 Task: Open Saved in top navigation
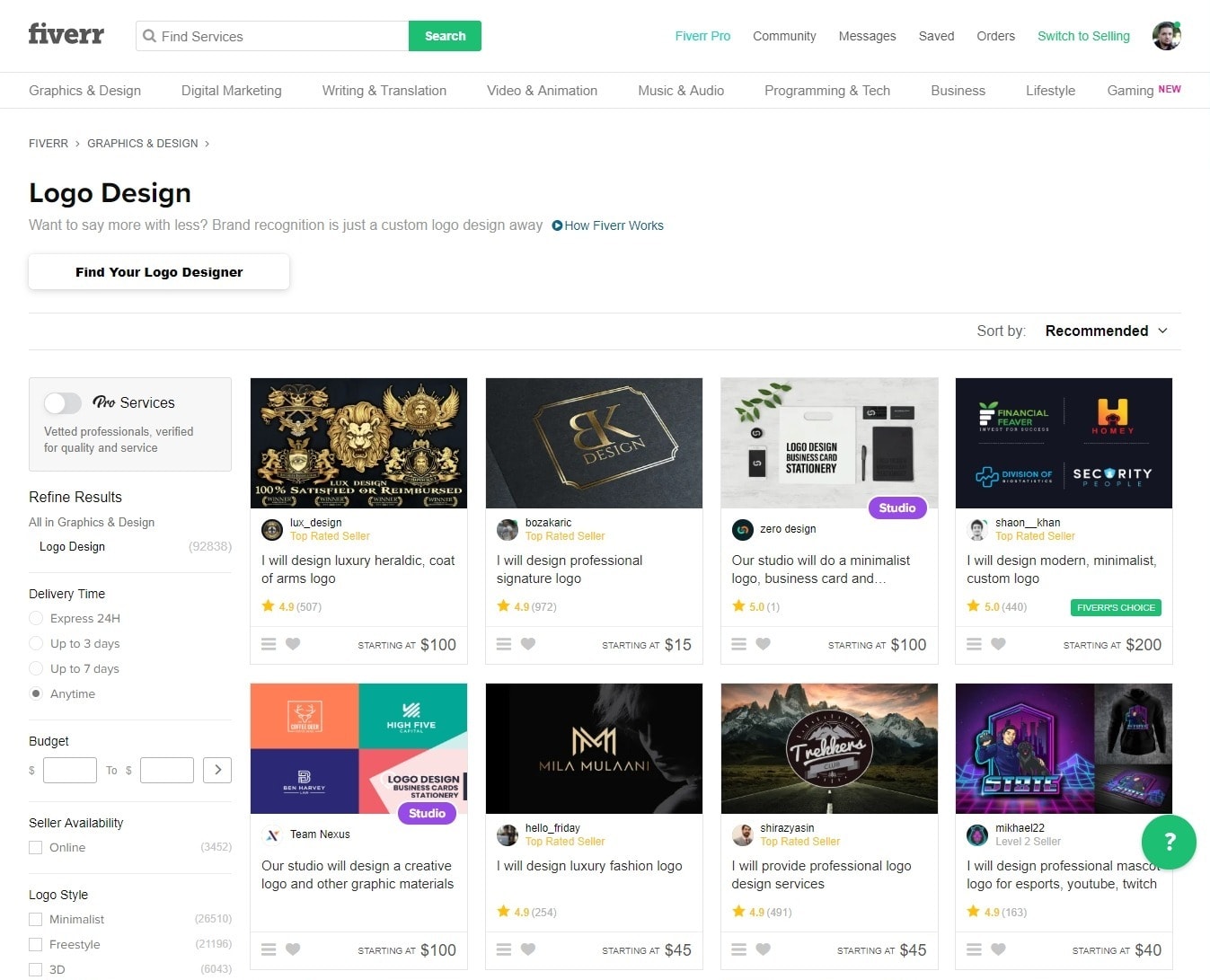point(936,36)
